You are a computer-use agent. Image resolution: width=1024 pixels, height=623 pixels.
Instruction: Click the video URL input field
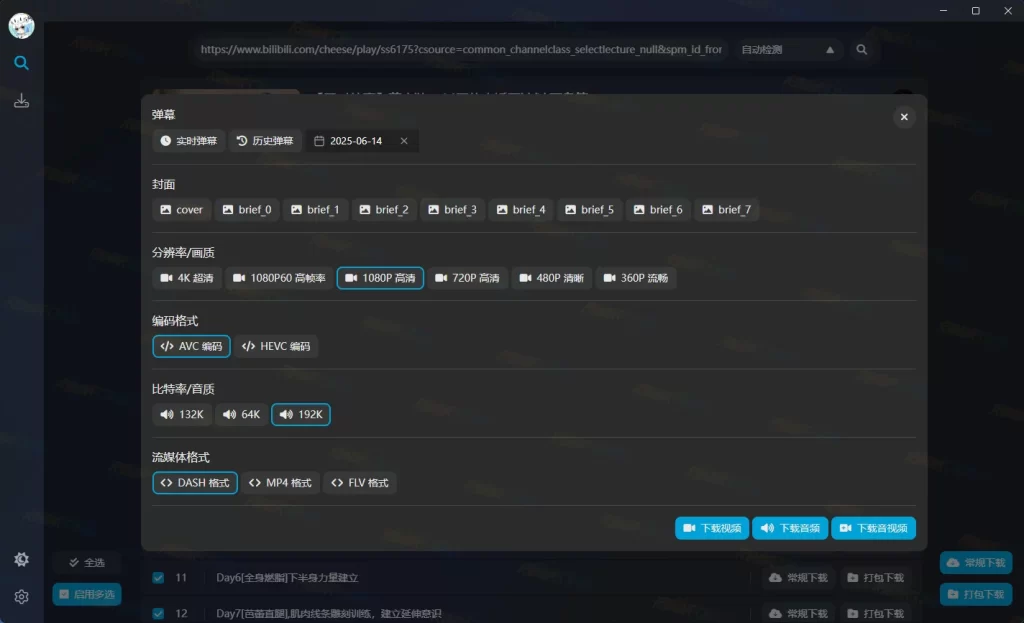460,49
